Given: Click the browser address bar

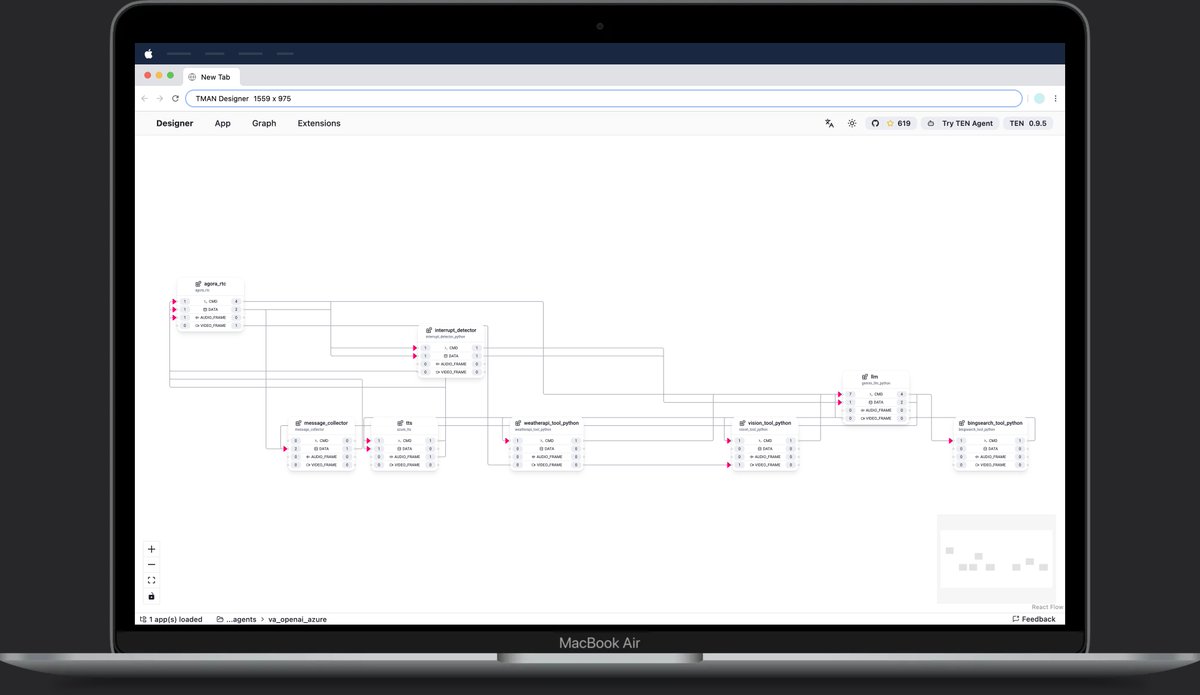Looking at the screenshot, I should tap(603, 99).
